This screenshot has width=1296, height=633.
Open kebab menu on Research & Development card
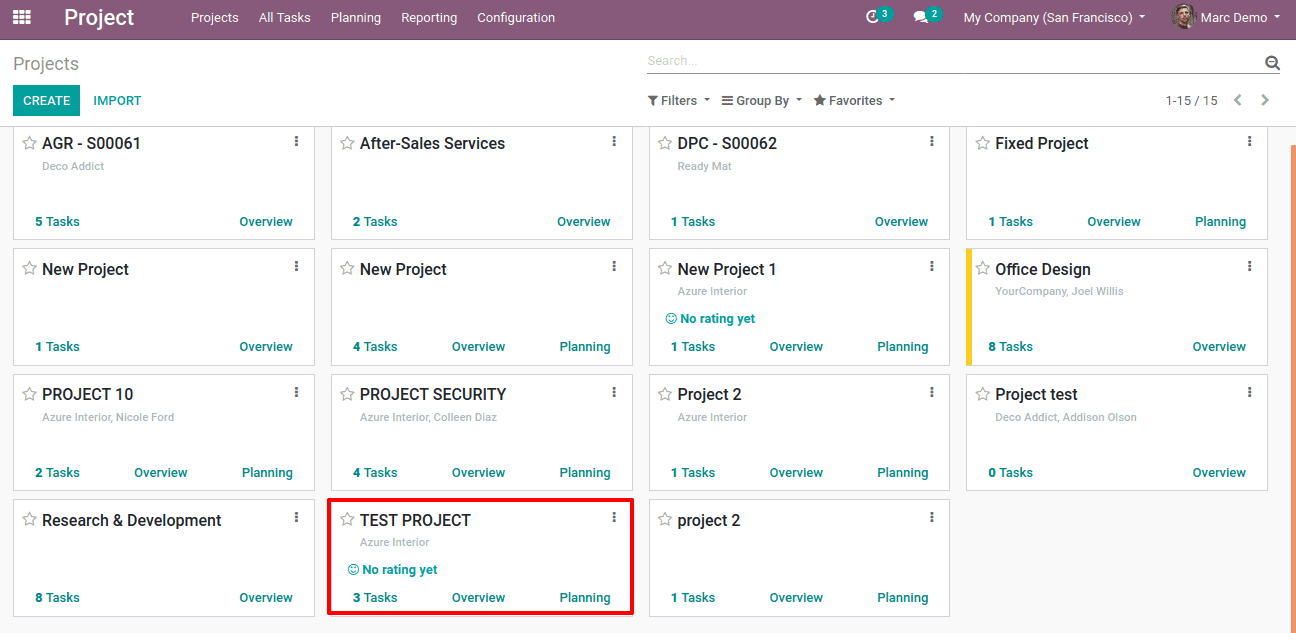tap(296, 518)
